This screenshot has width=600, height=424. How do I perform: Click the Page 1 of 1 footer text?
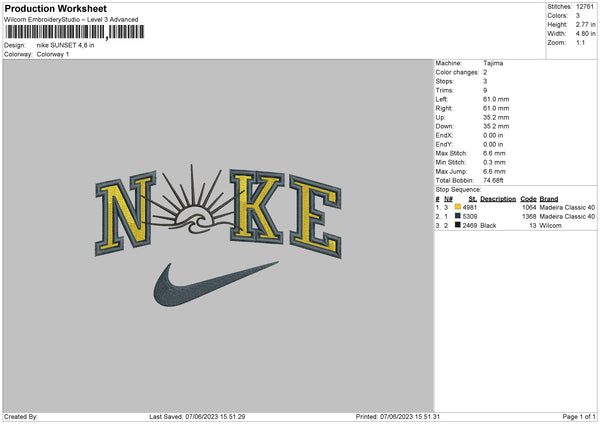(x=579, y=416)
